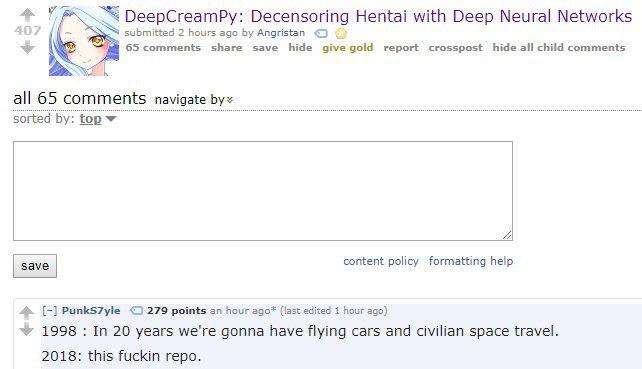
Task: Open the 'content policy' link
Action: coord(381,261)
